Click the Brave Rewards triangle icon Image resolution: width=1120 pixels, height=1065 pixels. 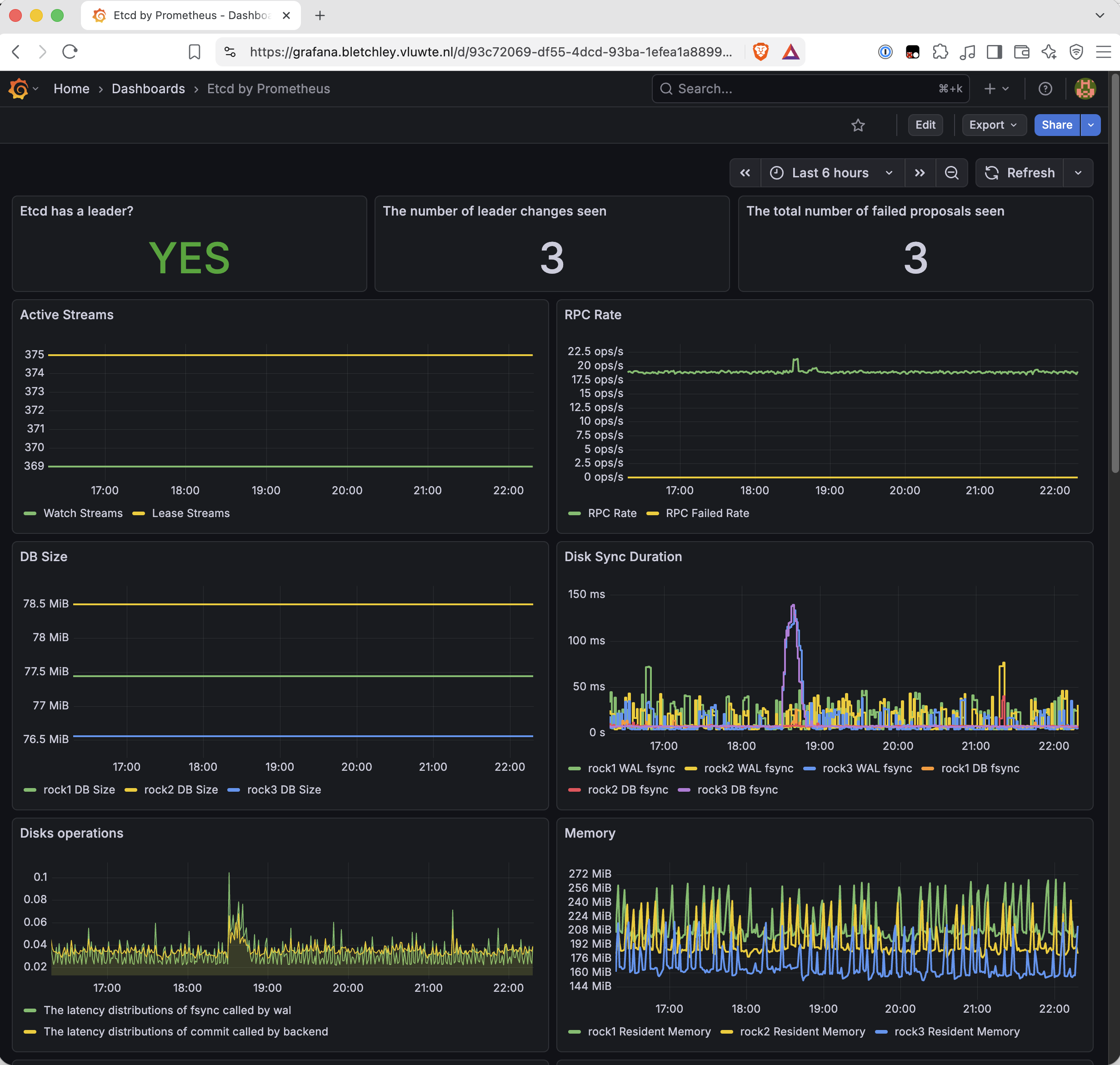pos(790,52)
